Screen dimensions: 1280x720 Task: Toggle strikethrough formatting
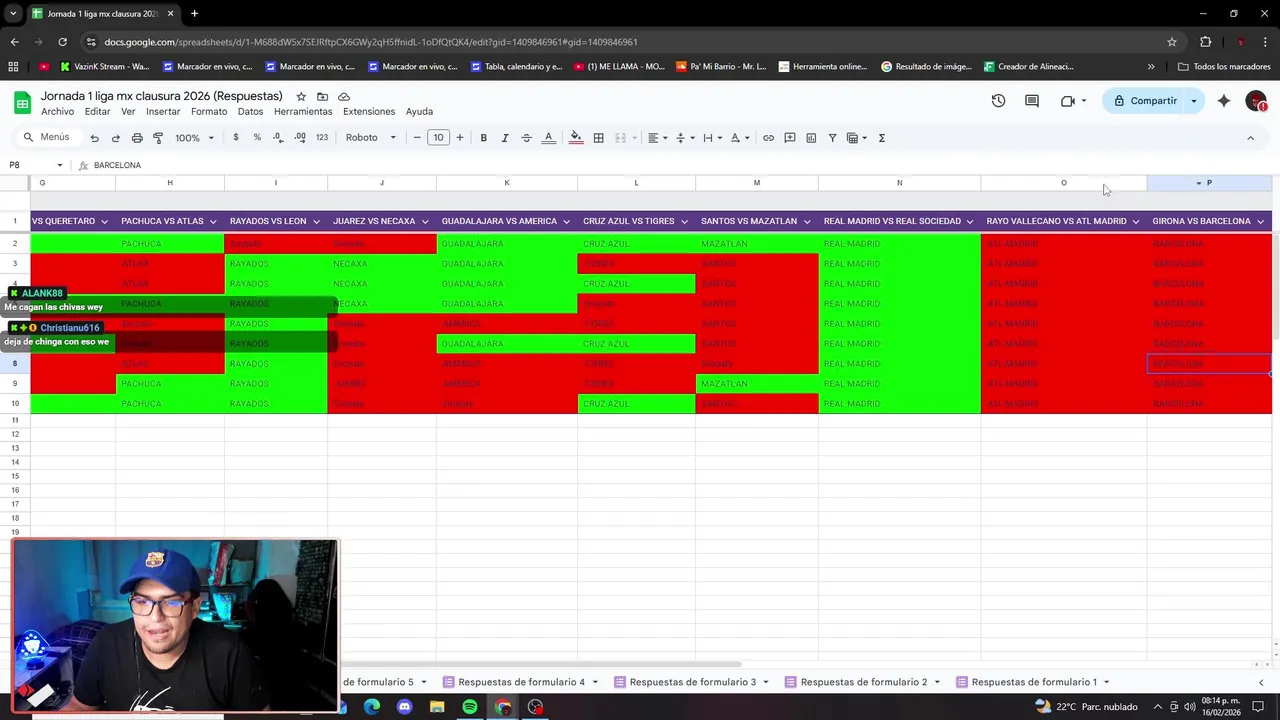526,138
